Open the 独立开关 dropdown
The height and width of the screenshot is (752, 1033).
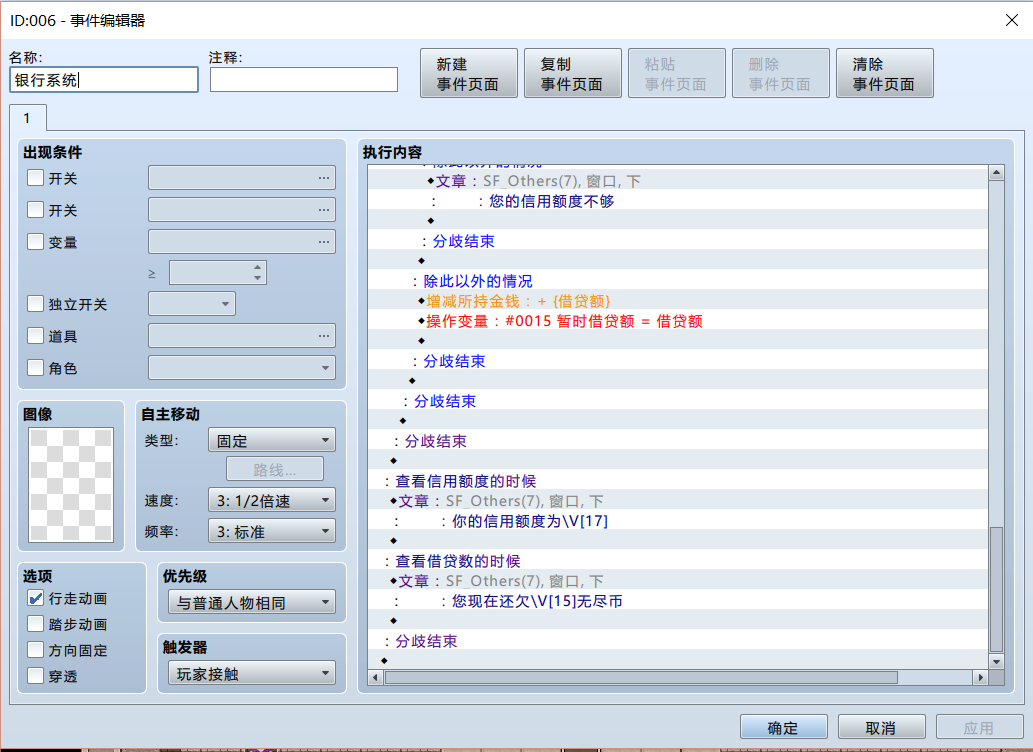click(x=192, y=304)
